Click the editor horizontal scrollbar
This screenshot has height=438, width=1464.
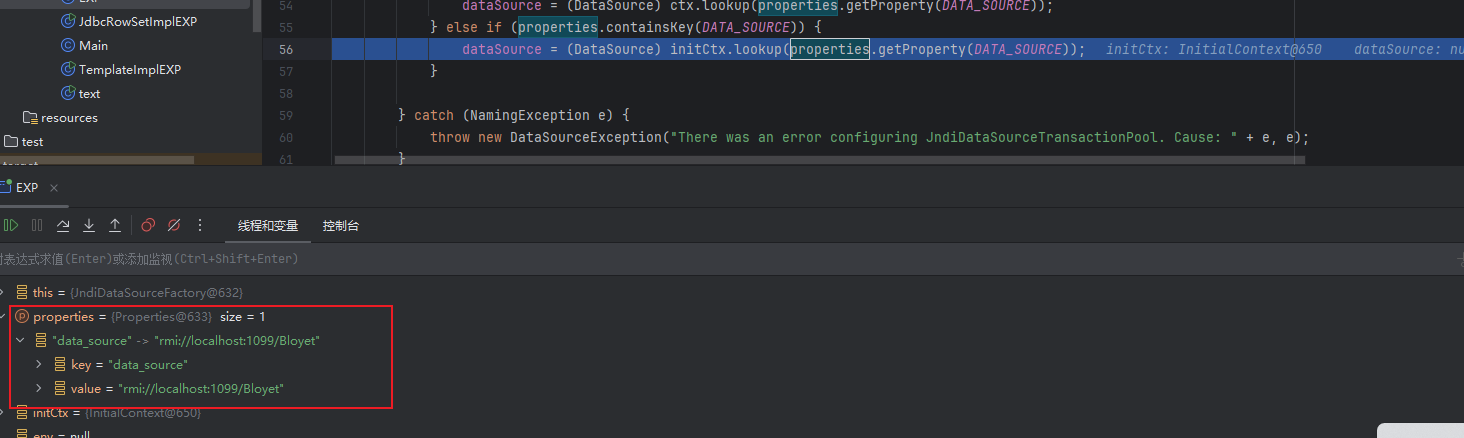tap(820, 158)
